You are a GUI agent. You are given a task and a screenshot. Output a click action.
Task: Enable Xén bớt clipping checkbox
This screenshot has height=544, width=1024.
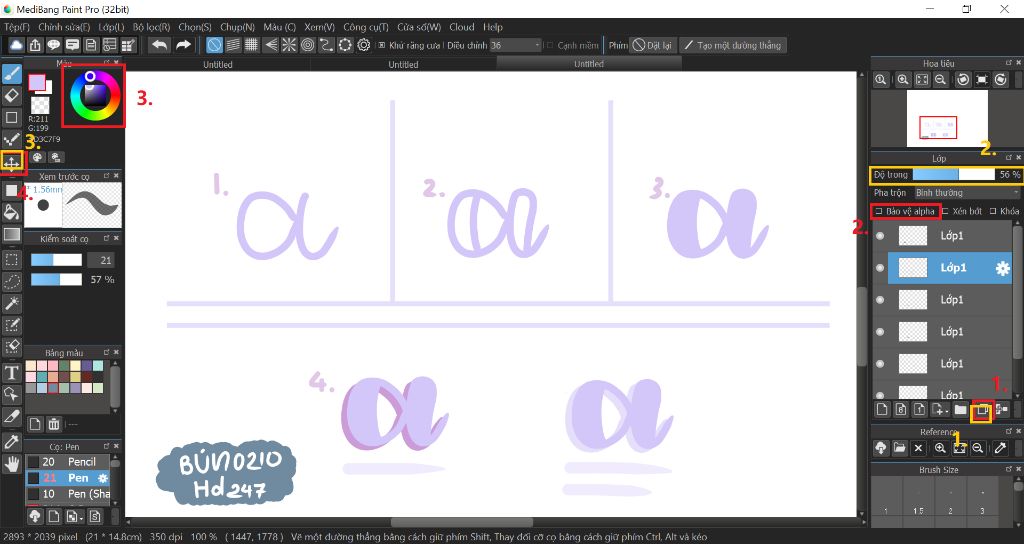[945, 211]
